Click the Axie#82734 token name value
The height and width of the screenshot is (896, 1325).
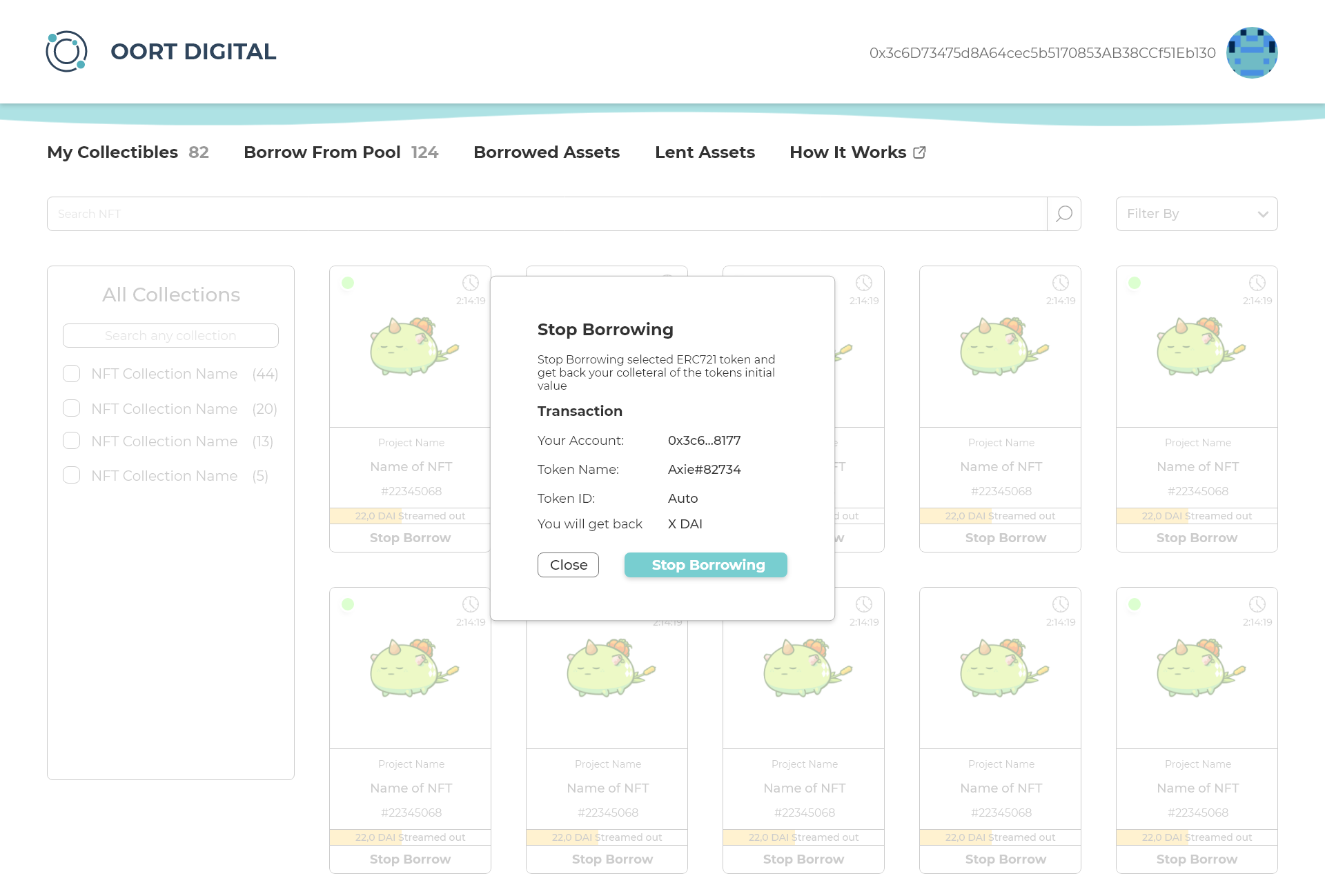(704, 470)
